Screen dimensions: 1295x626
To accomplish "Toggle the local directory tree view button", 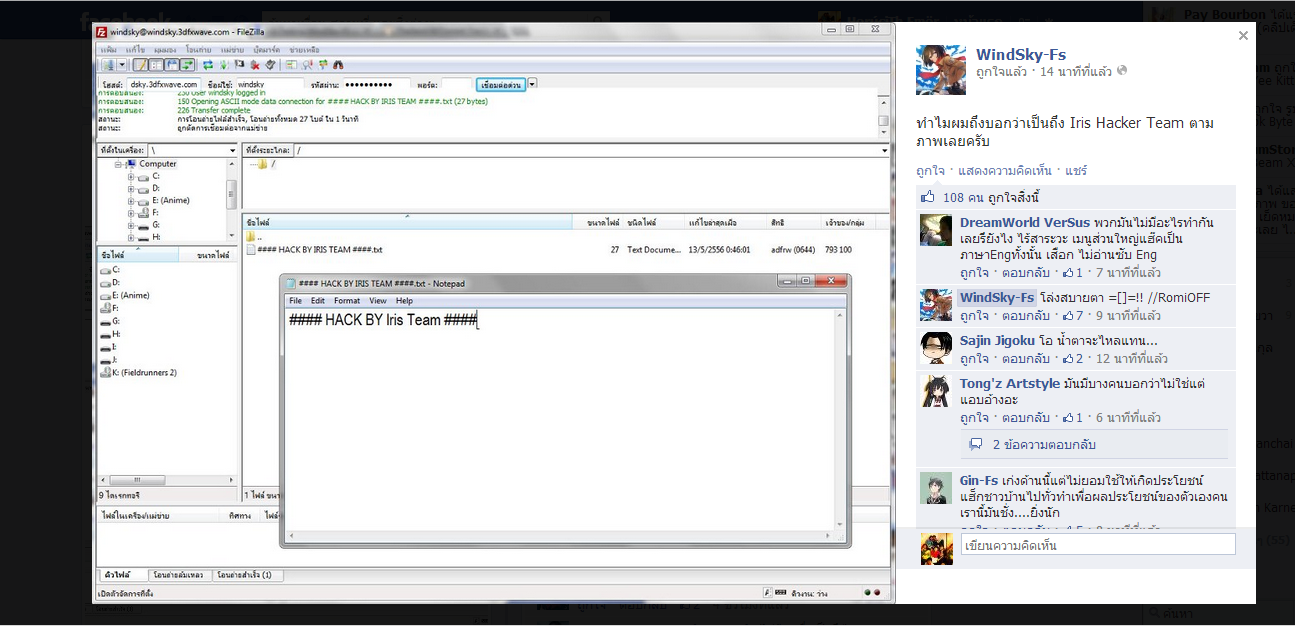I will [x=157, y=65].
